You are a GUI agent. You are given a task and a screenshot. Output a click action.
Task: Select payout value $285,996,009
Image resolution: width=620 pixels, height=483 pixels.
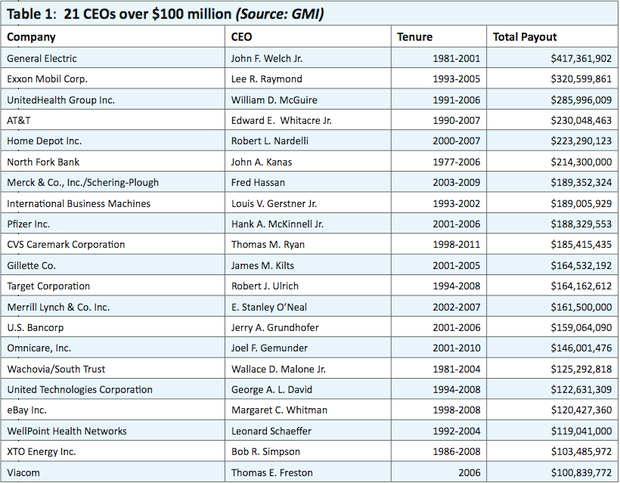tap(581, 100)
